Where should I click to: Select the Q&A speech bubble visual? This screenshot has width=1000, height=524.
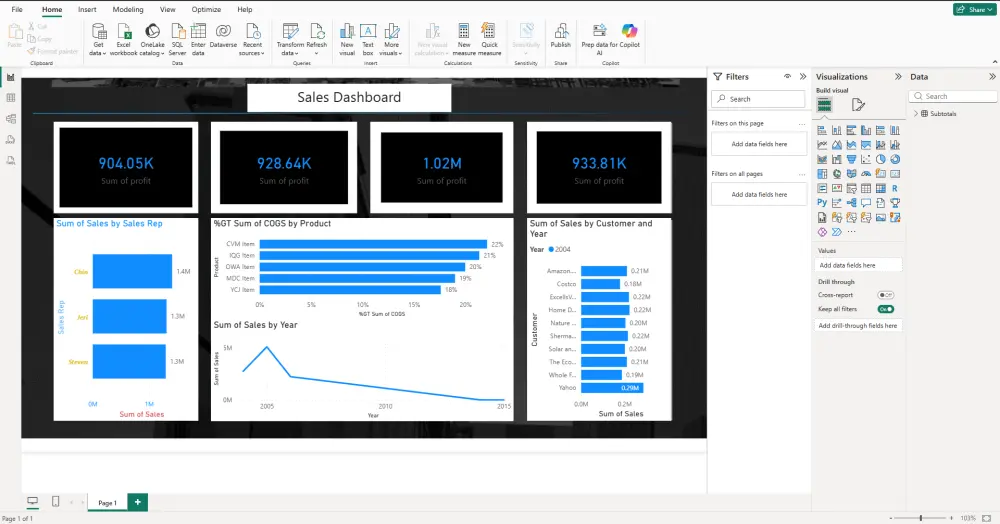[x=866, y=203]
